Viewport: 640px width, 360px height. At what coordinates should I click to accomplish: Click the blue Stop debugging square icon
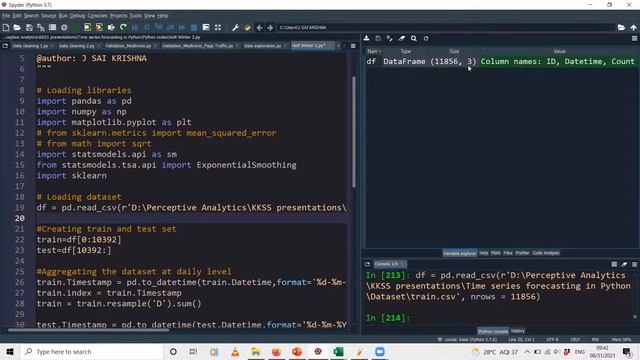194,27
